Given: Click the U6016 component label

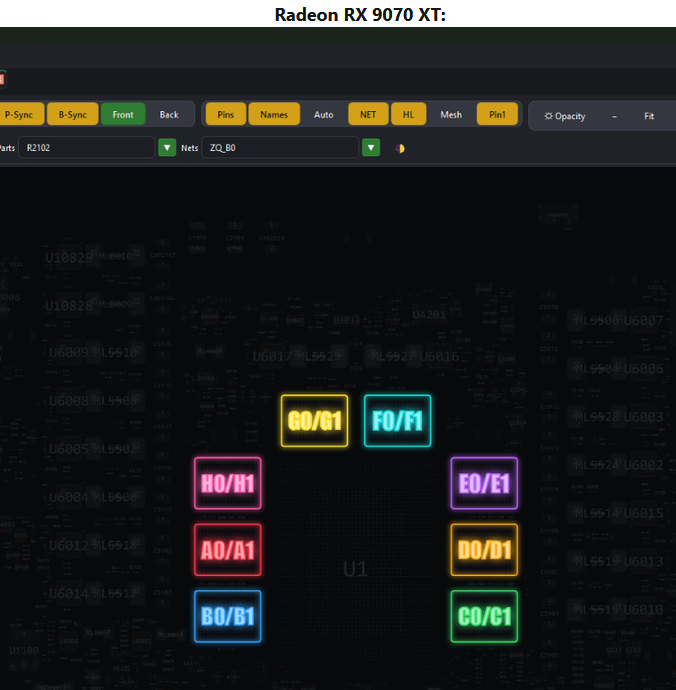Looking at the screenshot, I should pos(439,356).
